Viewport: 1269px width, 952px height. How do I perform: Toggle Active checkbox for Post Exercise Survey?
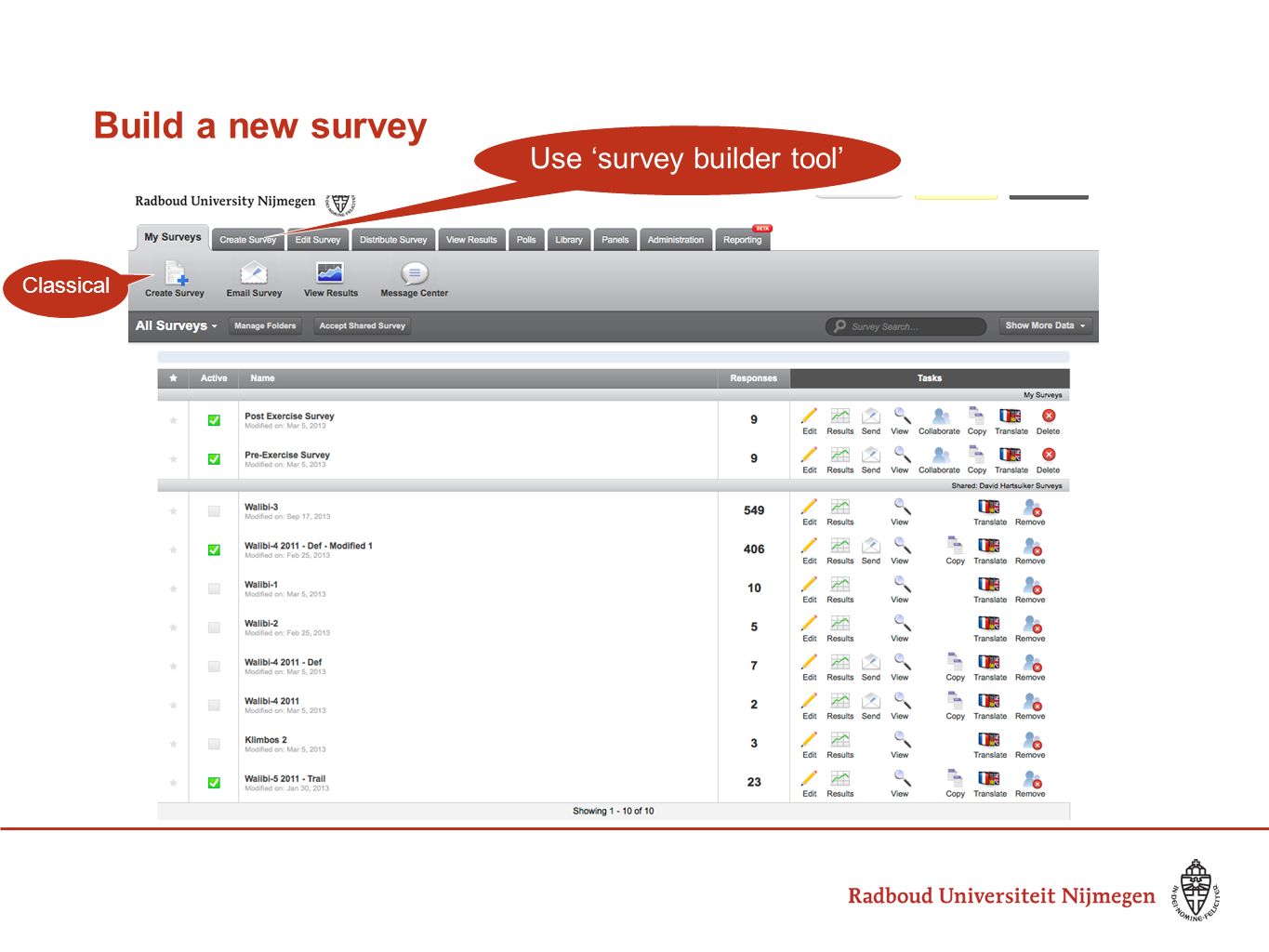click(x=214, y=420)
